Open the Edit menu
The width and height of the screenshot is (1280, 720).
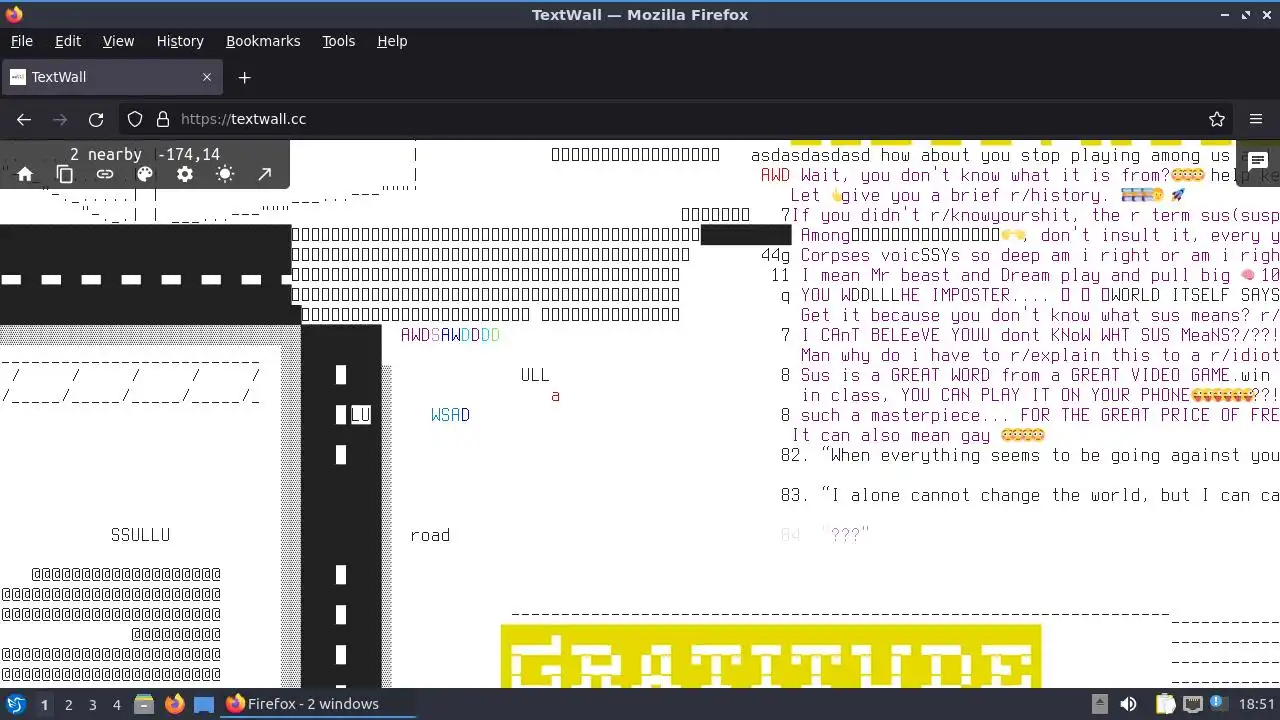[68, 41]
